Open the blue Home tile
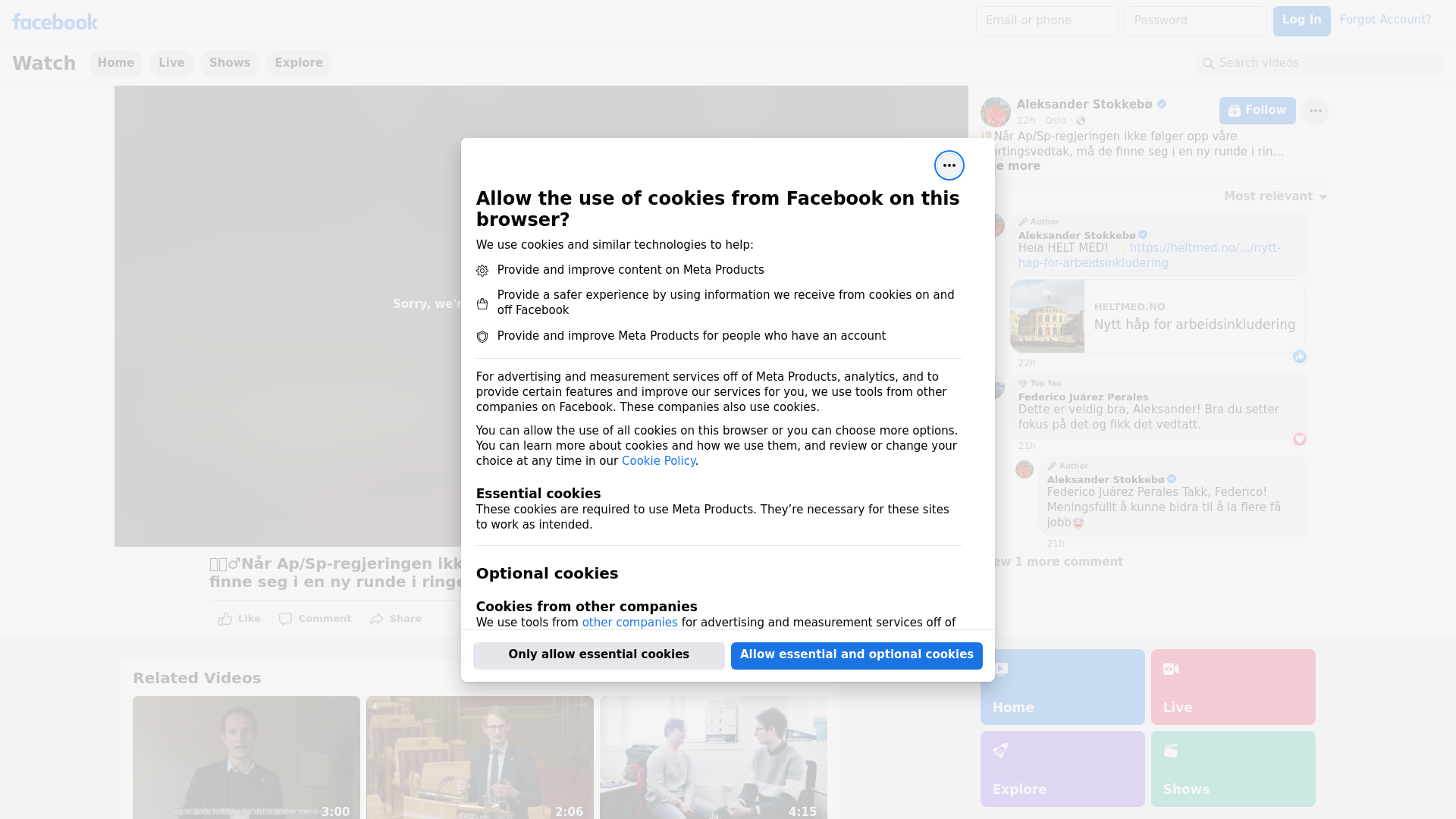 coord(1062,687)
